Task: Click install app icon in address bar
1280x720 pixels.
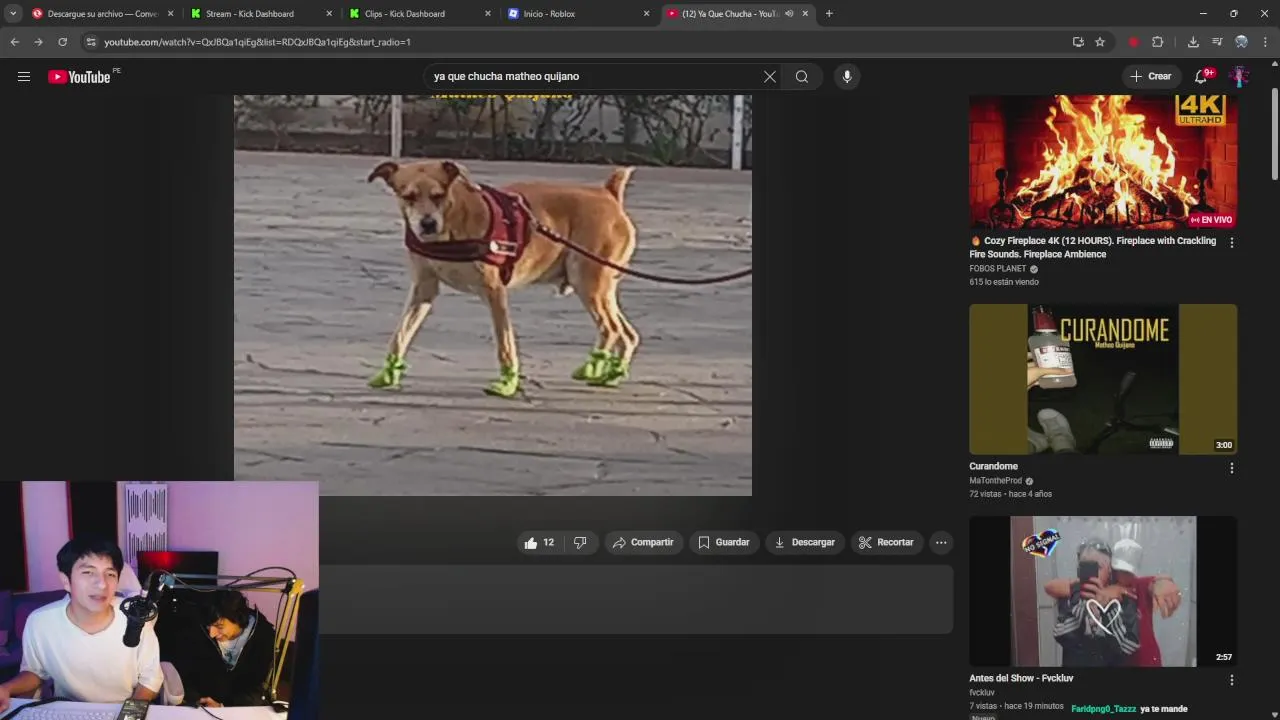Action: pos(1078,42)
